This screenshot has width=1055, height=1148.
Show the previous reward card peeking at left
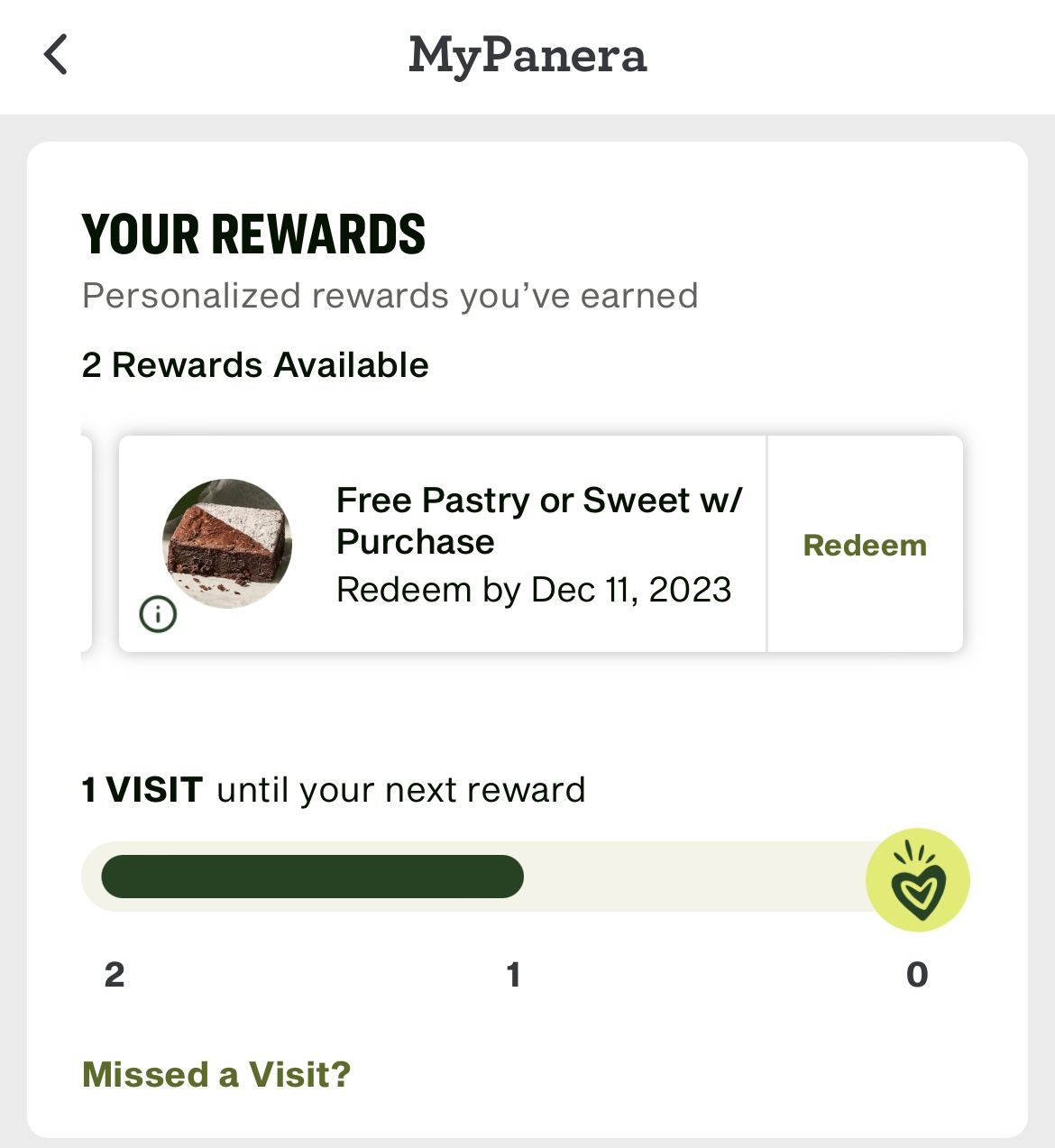click(x=87, y=543)
